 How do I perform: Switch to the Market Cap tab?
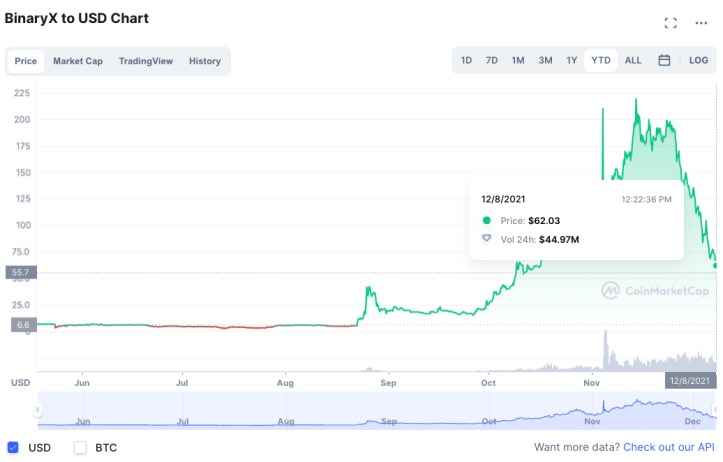click(78, 61)
